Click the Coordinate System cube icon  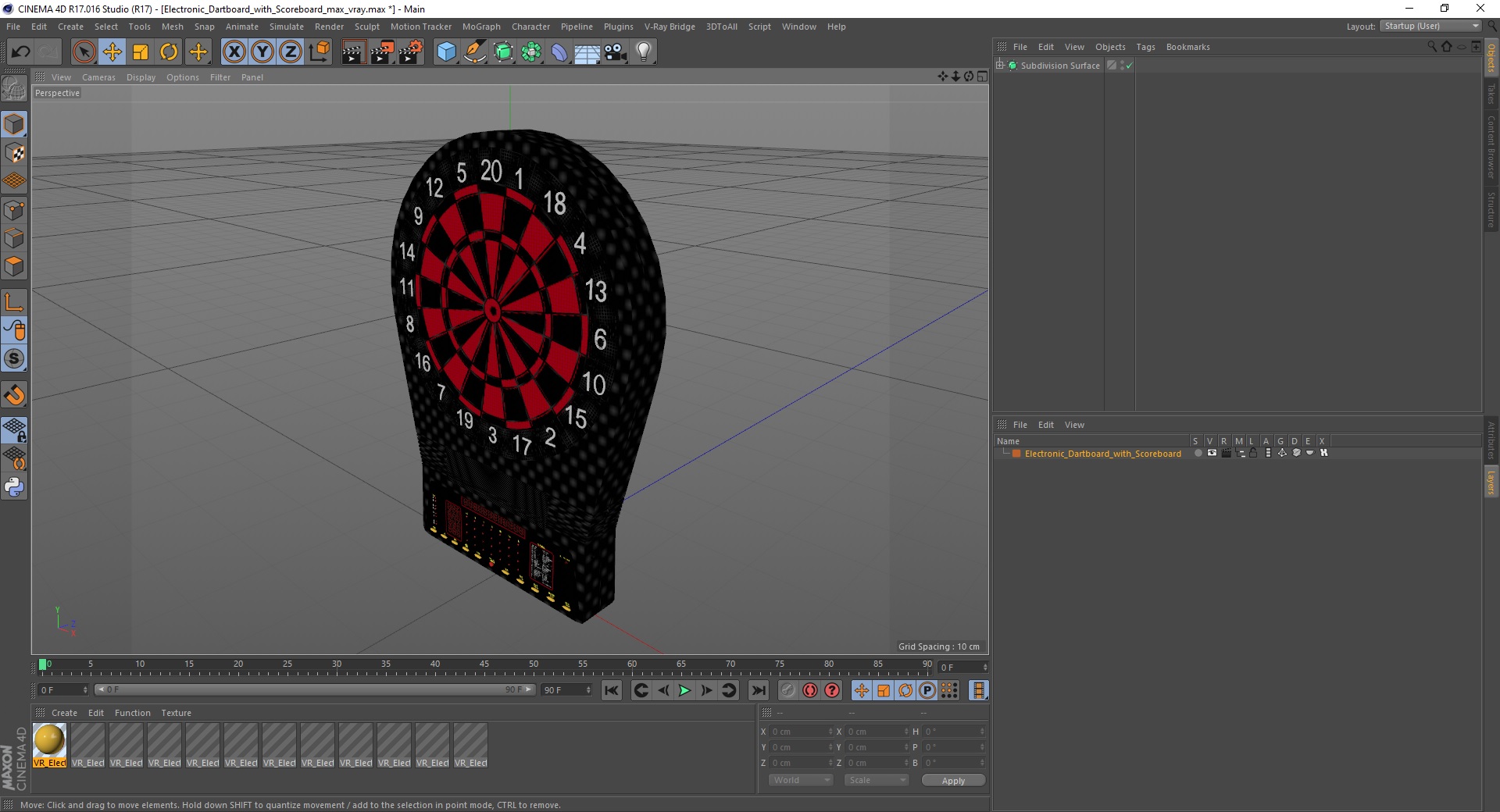[319, 52]
